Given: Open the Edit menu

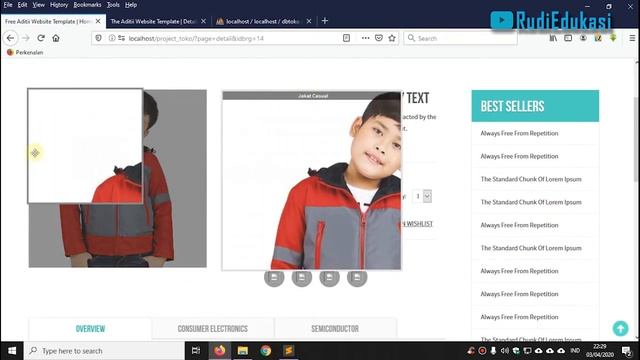Looking at the screenshot, I should (22, 5).
